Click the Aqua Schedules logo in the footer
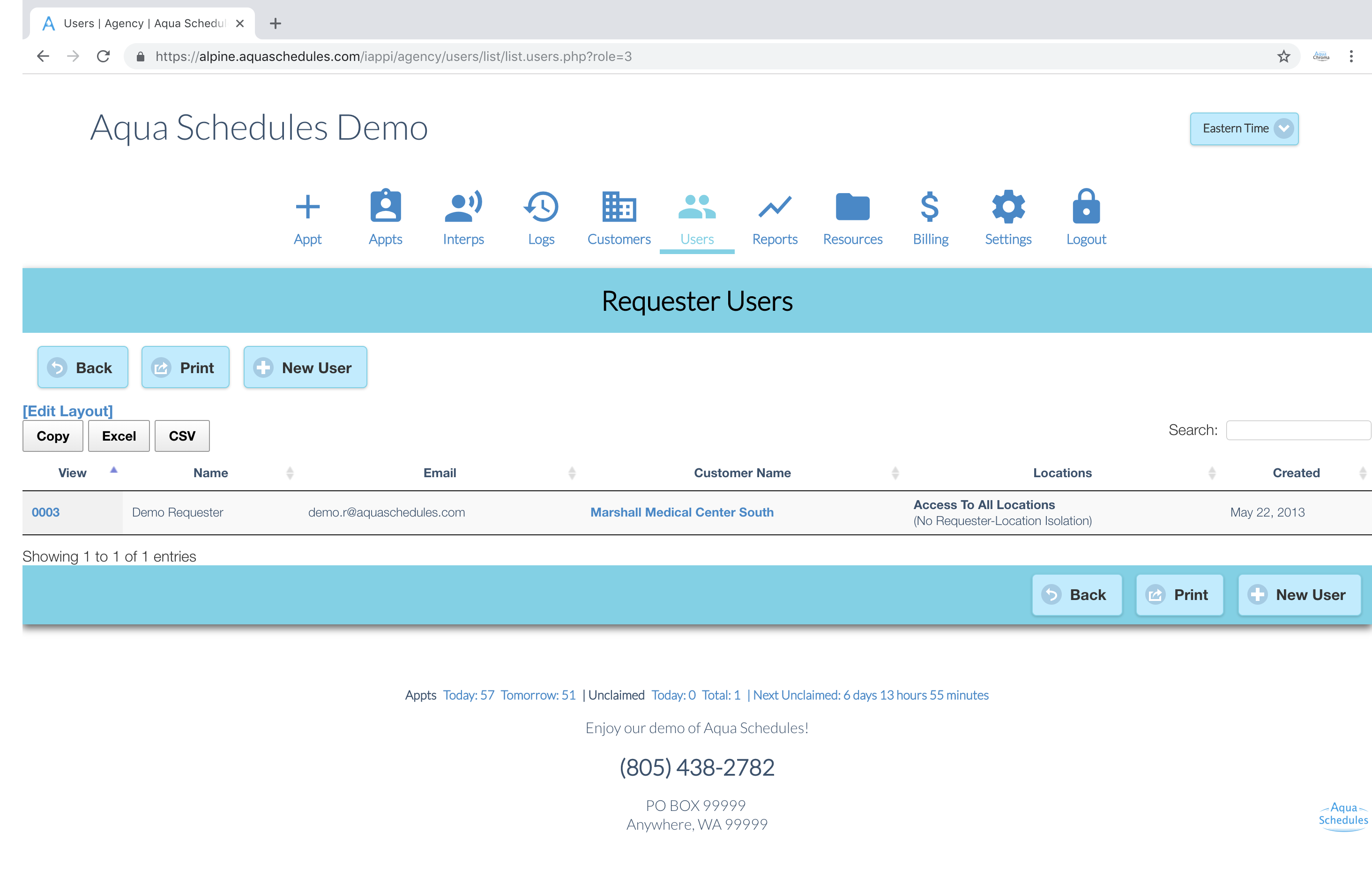Screen dimensions: 1372x870 1342,817
